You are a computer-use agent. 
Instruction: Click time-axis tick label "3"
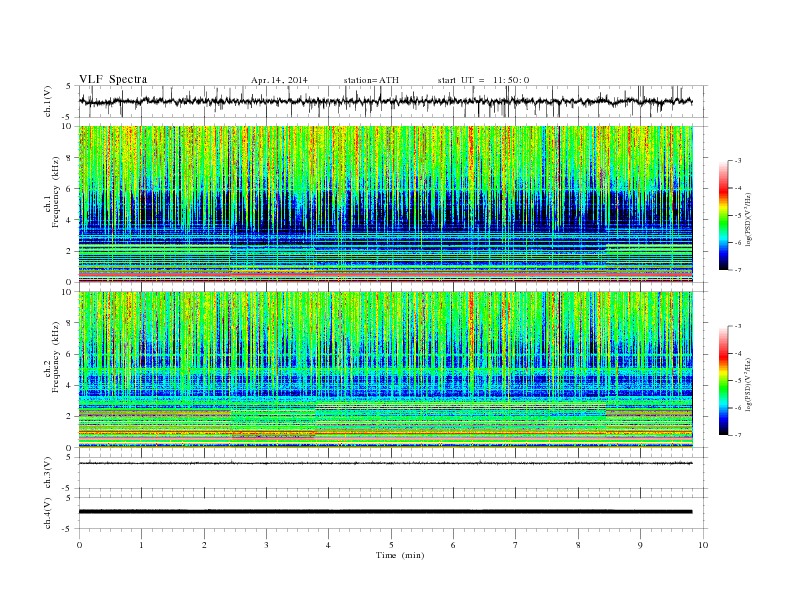(266, 545)
